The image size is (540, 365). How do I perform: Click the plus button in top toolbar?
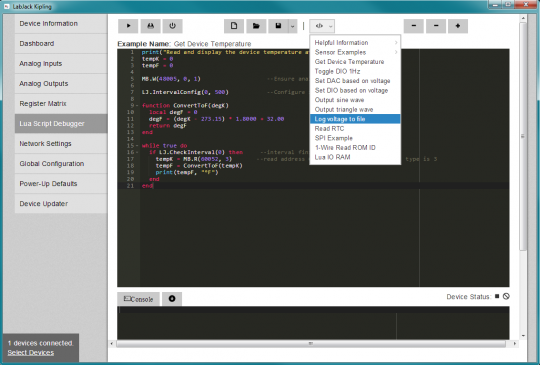click(458, 26)
